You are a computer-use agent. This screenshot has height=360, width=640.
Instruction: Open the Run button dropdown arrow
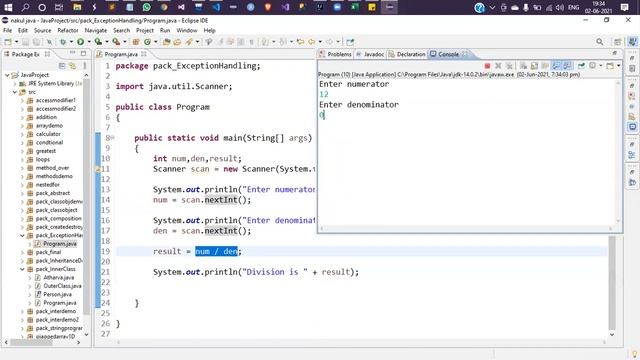(x=89, y=42)
